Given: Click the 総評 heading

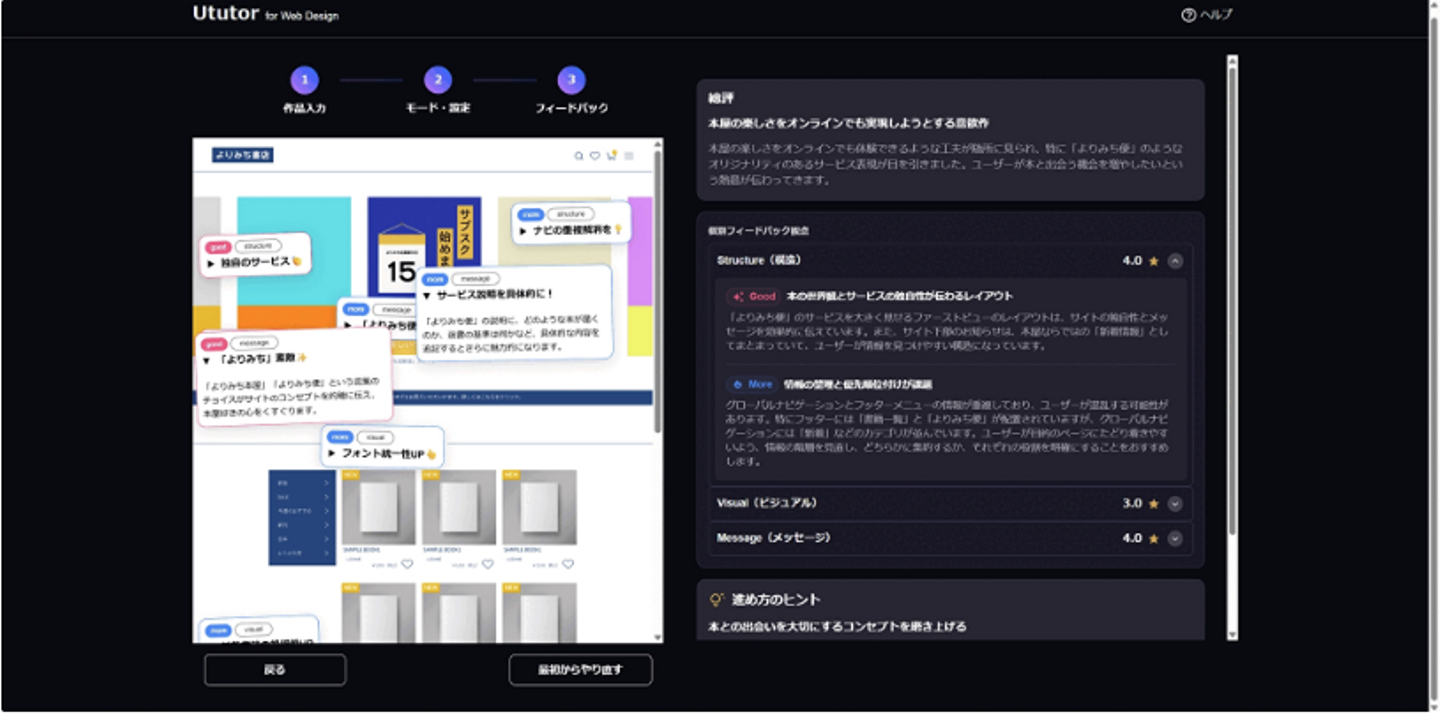Looking at the screenshot, I should pyautogui.click(x=720, y=99).
